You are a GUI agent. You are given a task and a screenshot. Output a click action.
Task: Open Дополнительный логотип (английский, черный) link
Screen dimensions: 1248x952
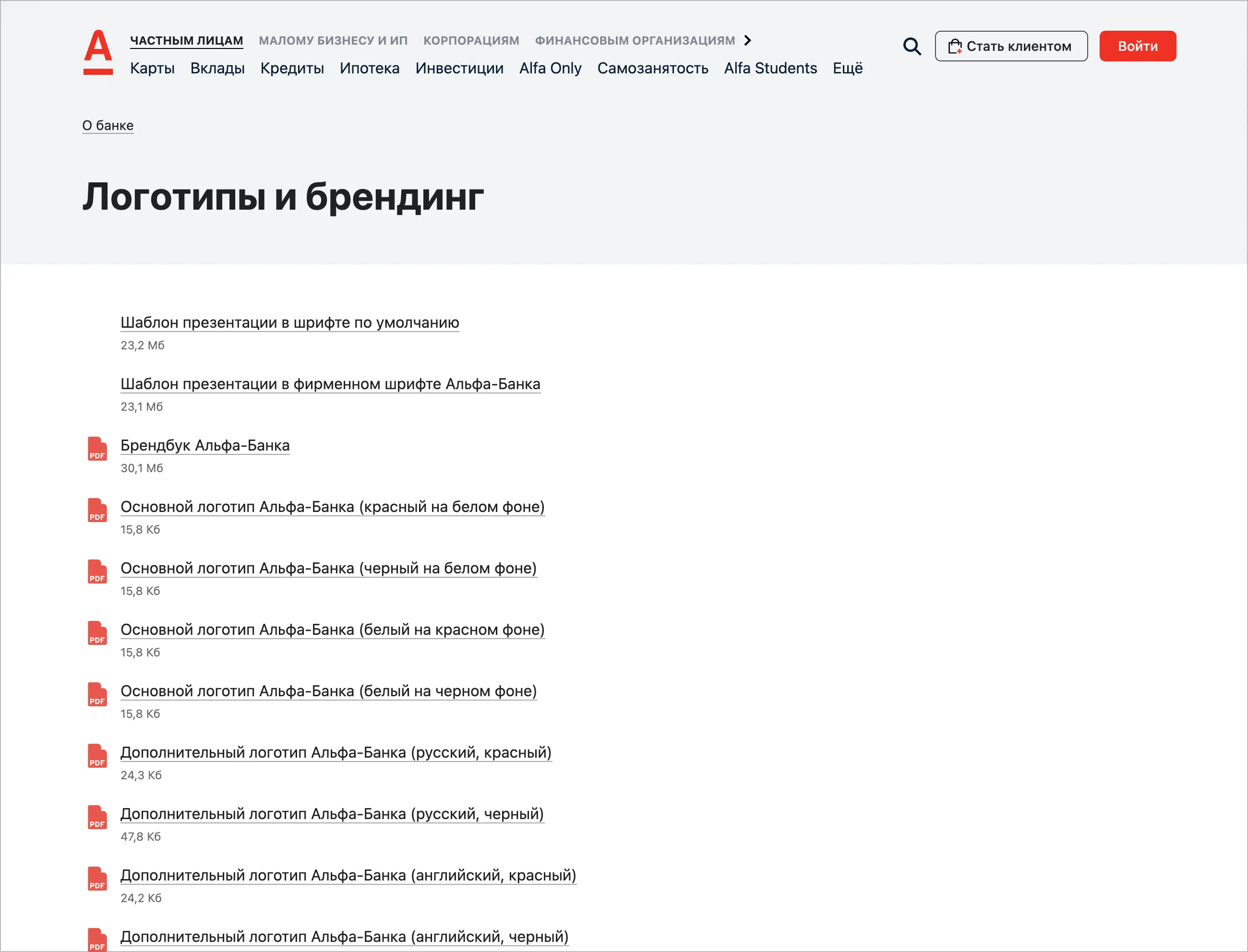click(x=345, y=936)
